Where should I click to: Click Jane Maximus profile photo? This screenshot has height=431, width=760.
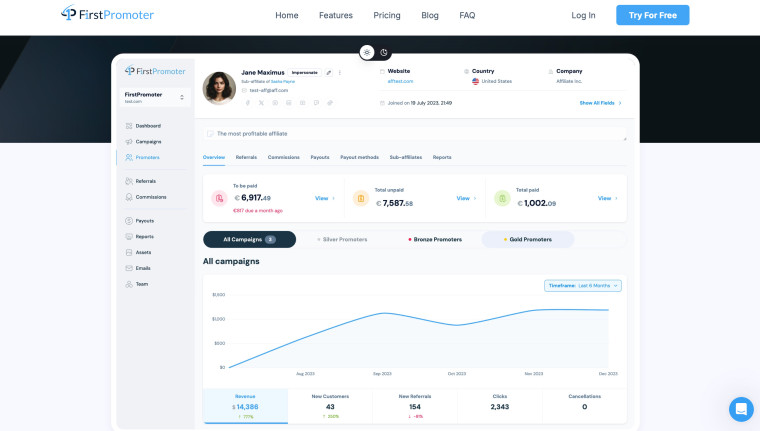coord(219,87)
